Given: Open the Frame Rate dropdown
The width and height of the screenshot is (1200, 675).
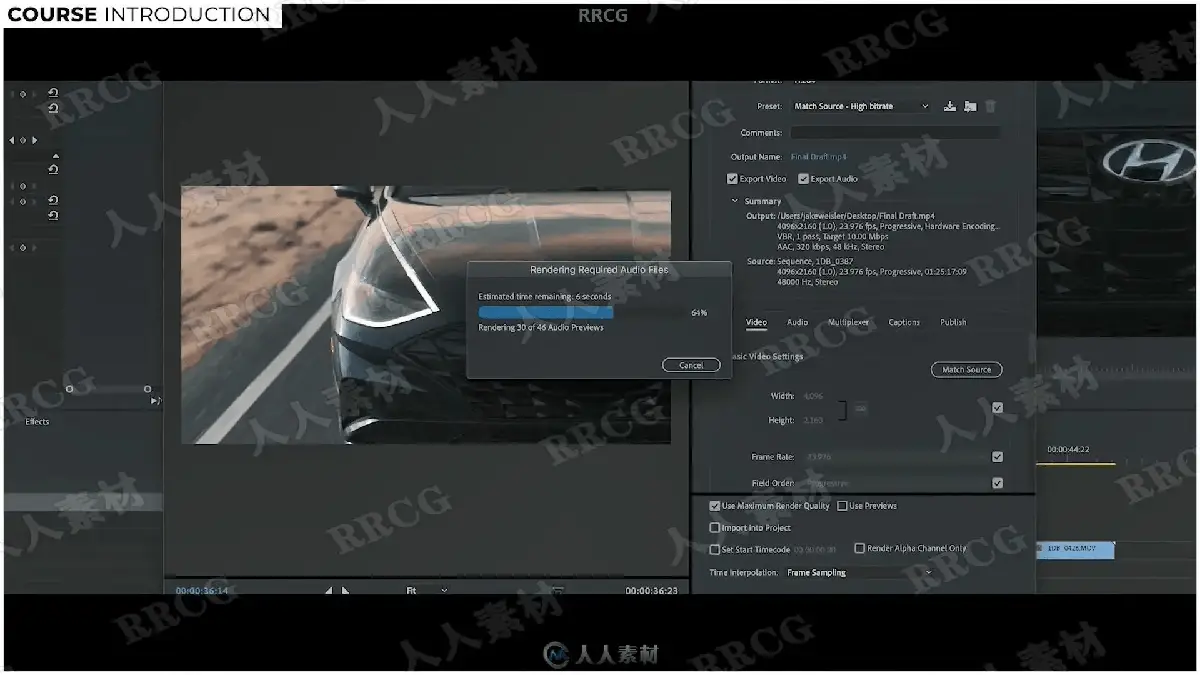Looking at the screenshot, I should click(x=895, y=457).
